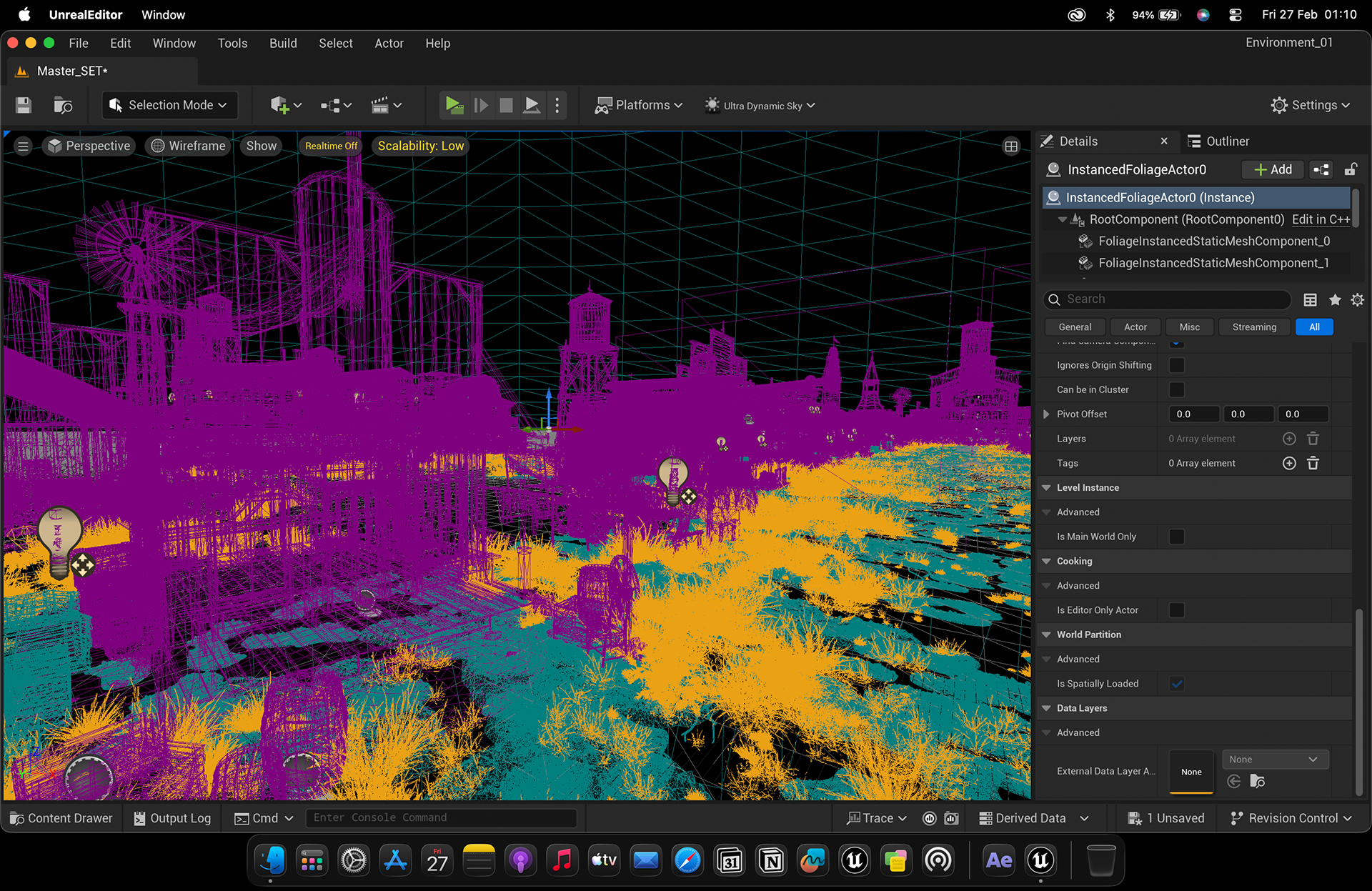This screenshot has width=1372, height=891.
Task: Enable the Is Editor Only Actor checkbox
Action: pyautogui.click(x=1176, y=610)
